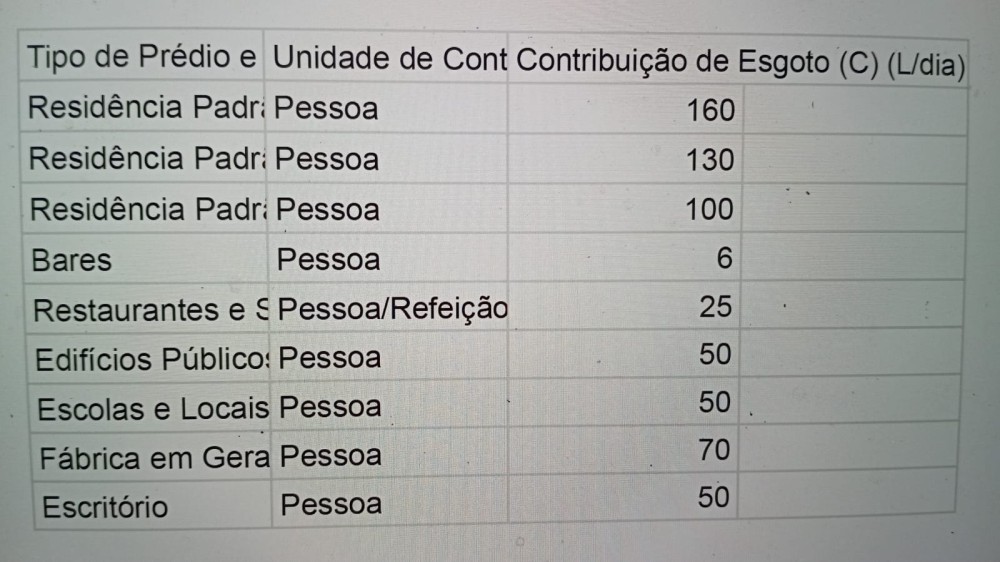Click the value 50 in the Escritório row
The image size is (1000, 562).
[x=625, y=498]
